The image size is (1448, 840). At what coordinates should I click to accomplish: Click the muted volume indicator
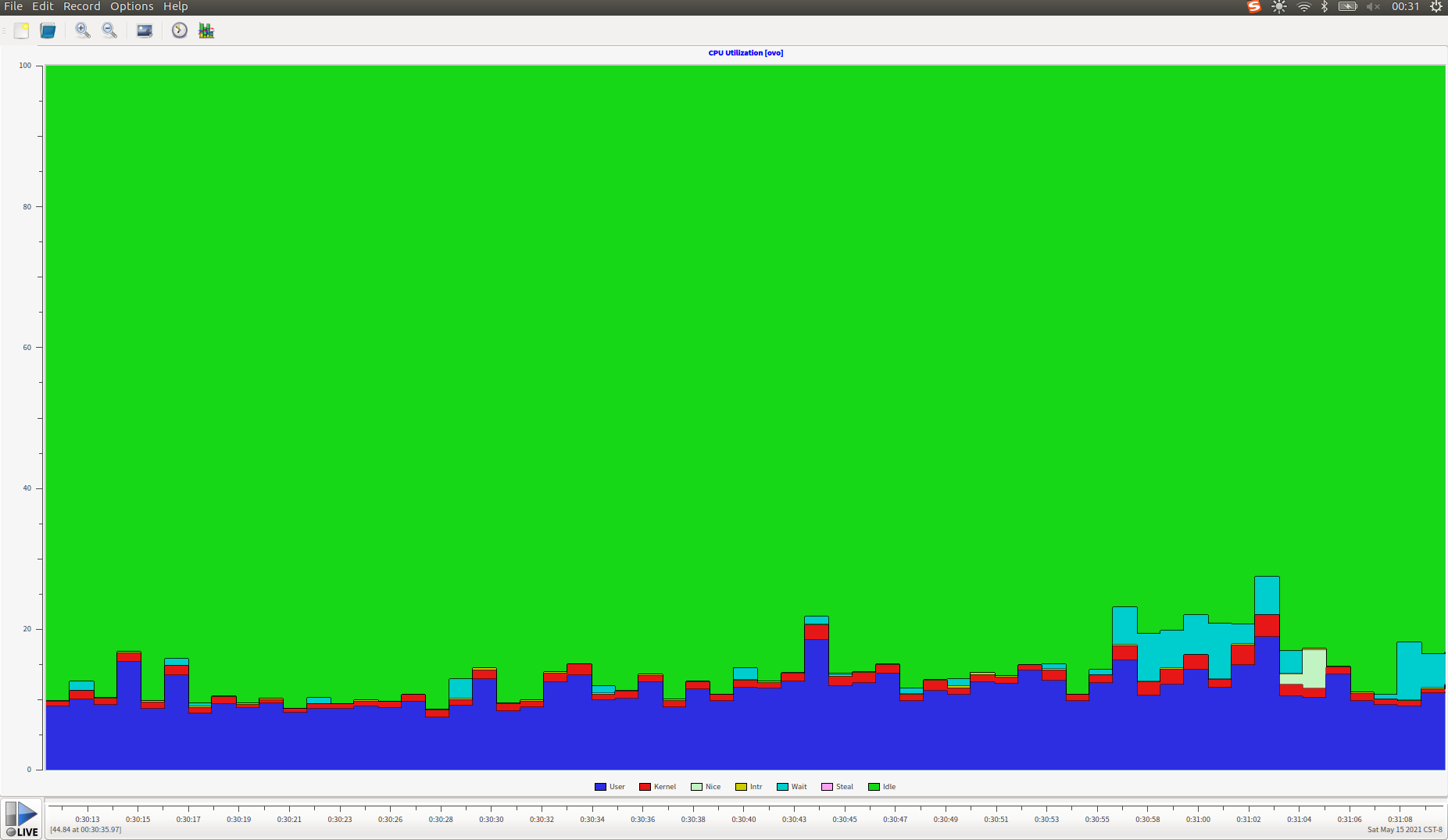tap(1373, 6)
